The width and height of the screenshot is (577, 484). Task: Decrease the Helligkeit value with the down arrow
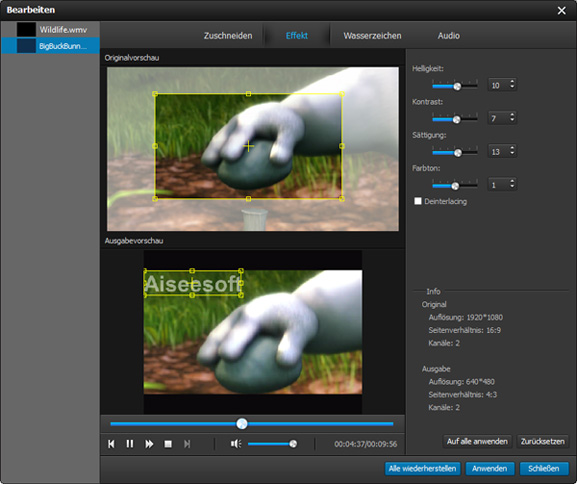512,87
